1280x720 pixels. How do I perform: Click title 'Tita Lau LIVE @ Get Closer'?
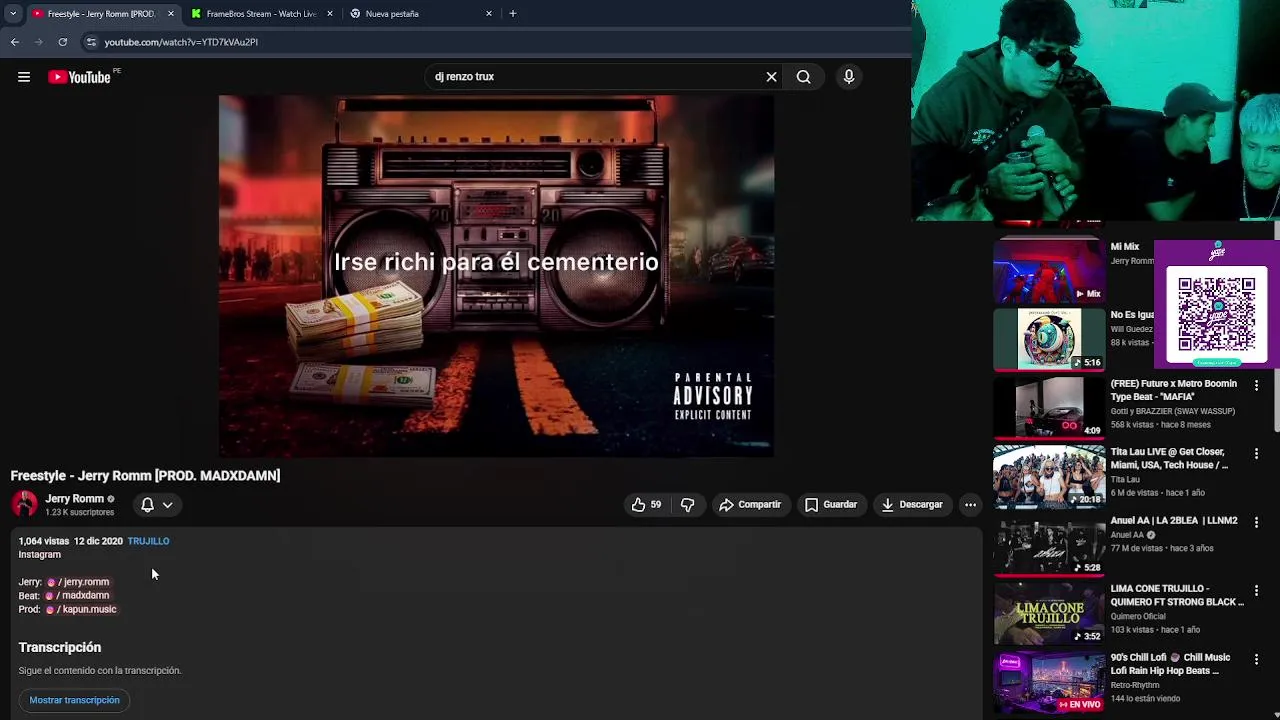pos(1169,459)
